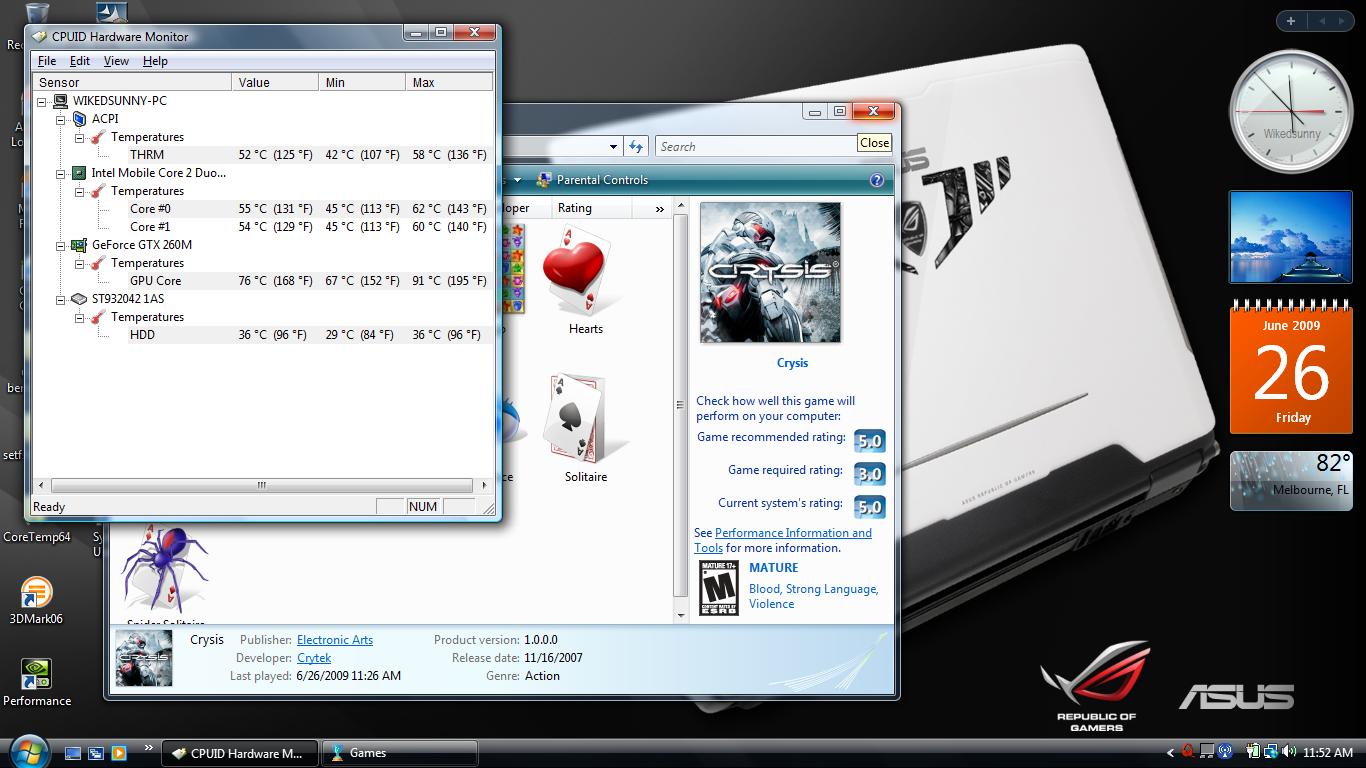Image resolution: width=1366 pixels, height=768 pixels.
Task: Click the right arrow of Hardware Monitor scrollbar
Action: pyautogui.click(x=484, y=485)
